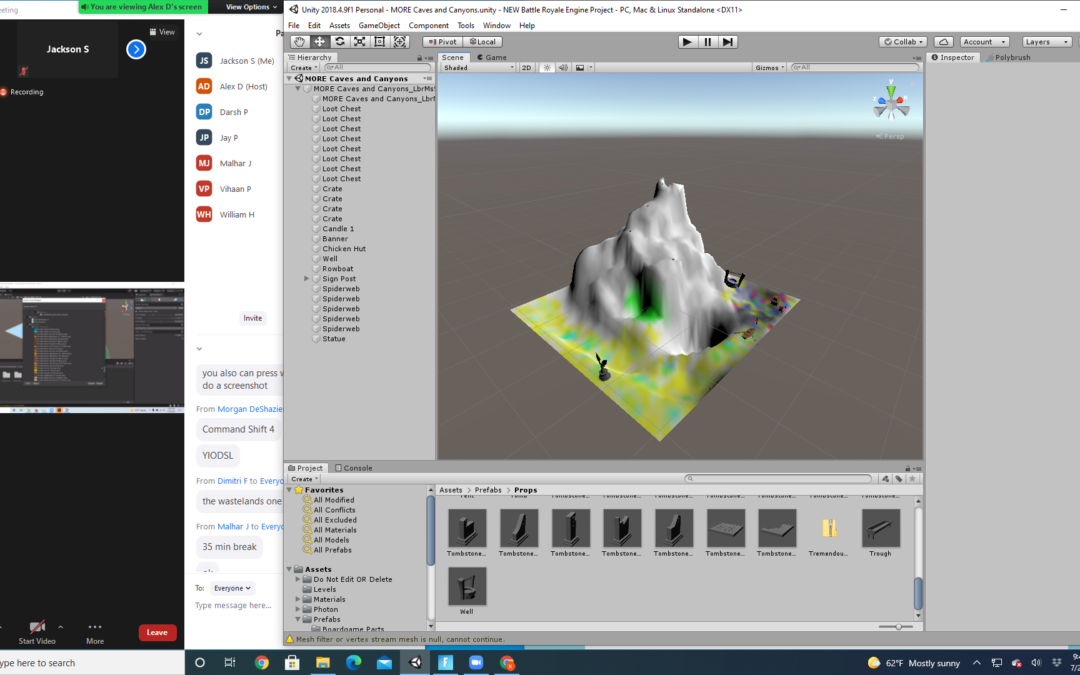Toggle scene lighting sun icon
This screenshot has width=1080, height=675.
pyautogui.click(x=548, y=68)
